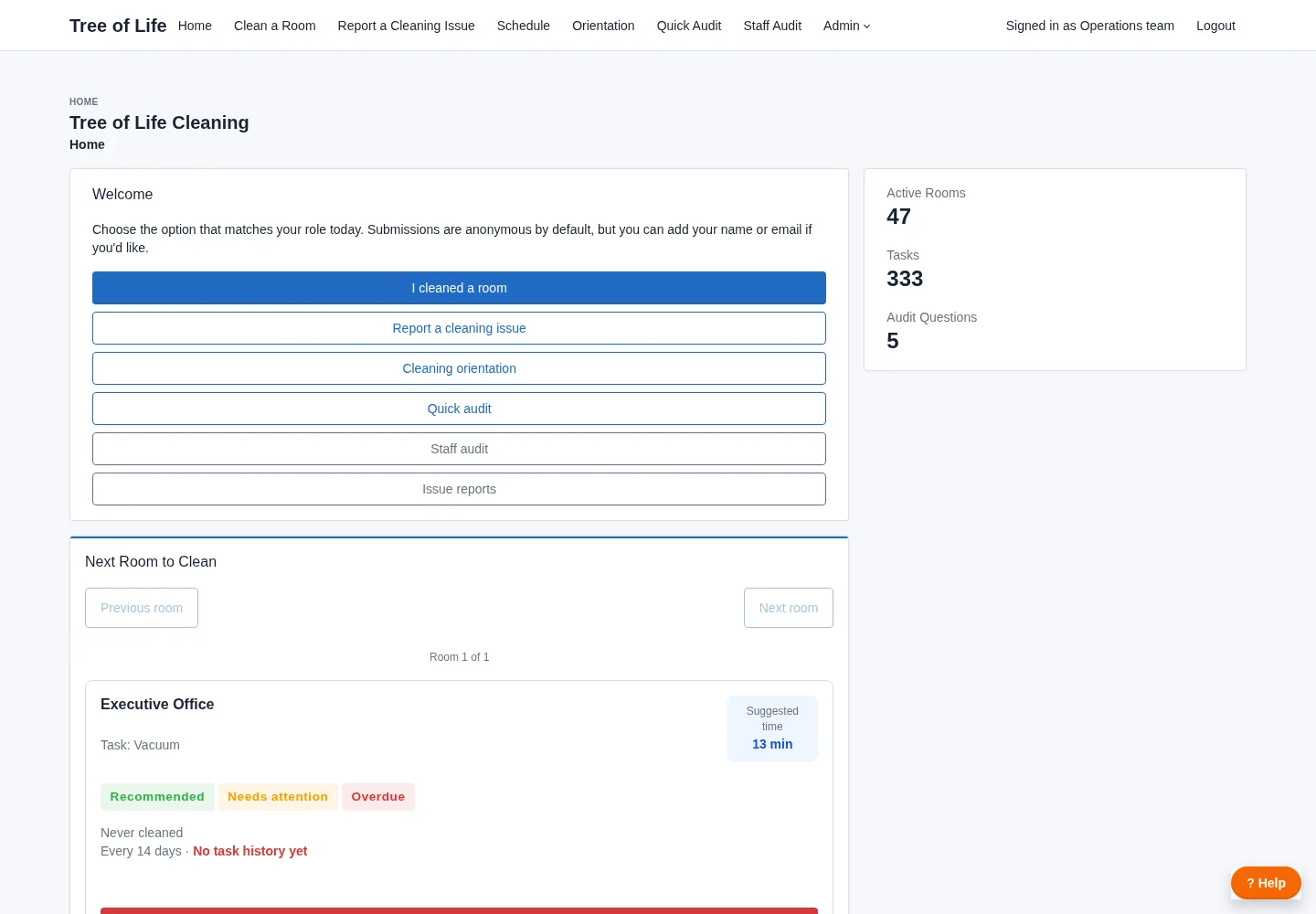Click the Logout link
The image size is (1316, 914).
1215,26
